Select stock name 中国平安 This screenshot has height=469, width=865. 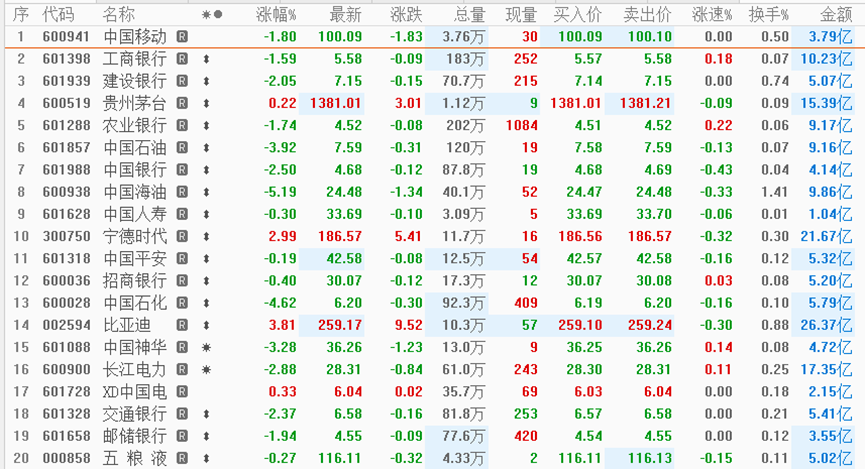tap(135, 258)
